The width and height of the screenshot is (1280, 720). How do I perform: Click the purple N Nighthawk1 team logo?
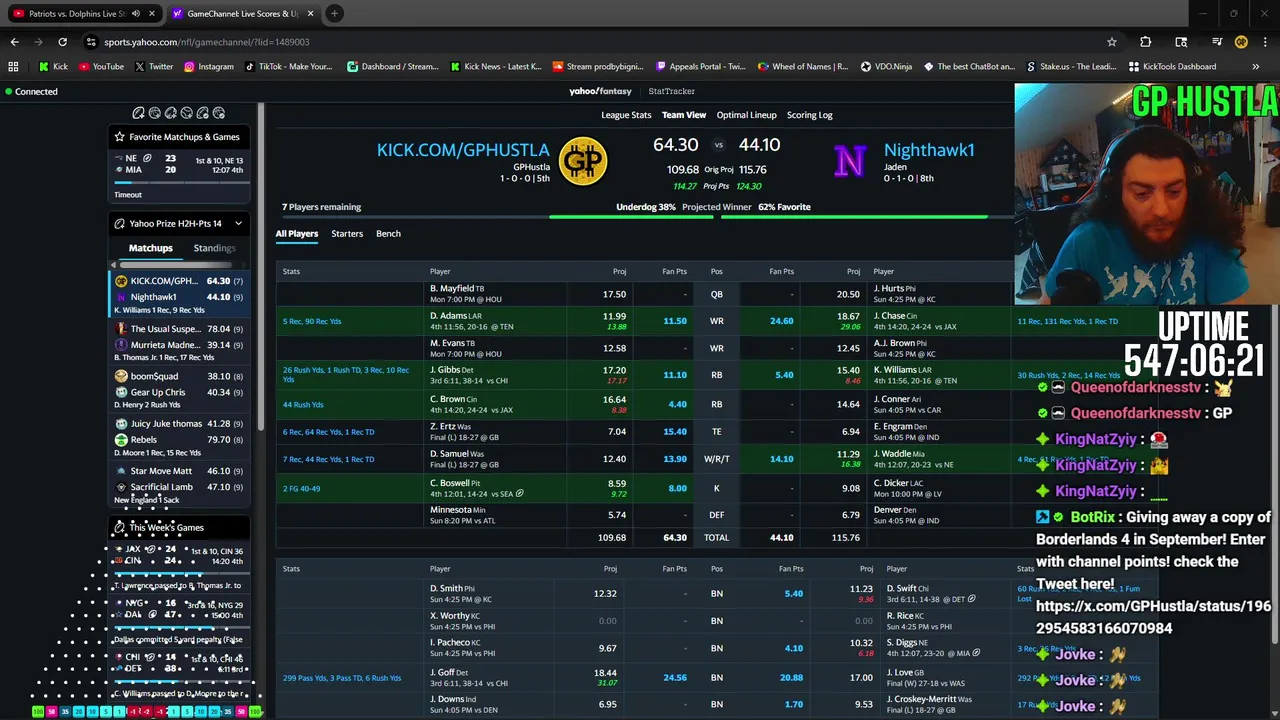coord(848,161)
